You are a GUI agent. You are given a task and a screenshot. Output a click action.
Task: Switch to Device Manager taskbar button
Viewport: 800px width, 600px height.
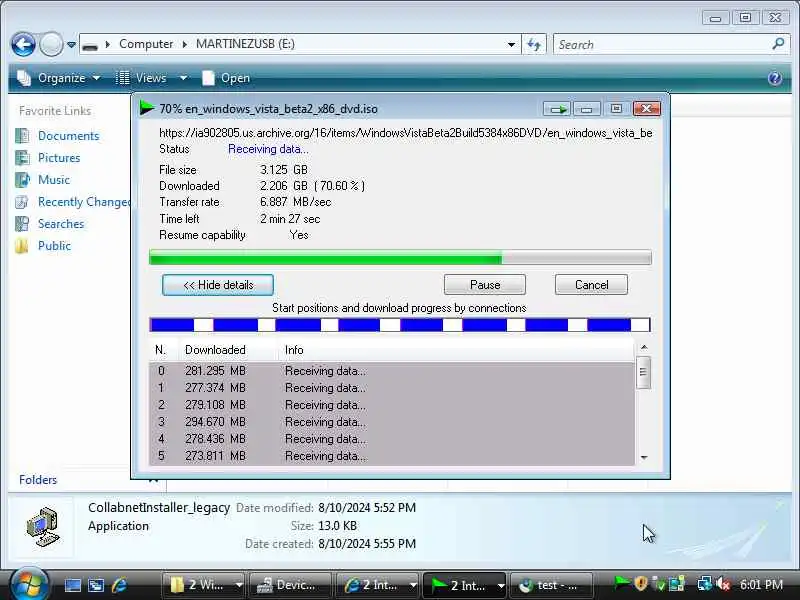tap(289, 585)
